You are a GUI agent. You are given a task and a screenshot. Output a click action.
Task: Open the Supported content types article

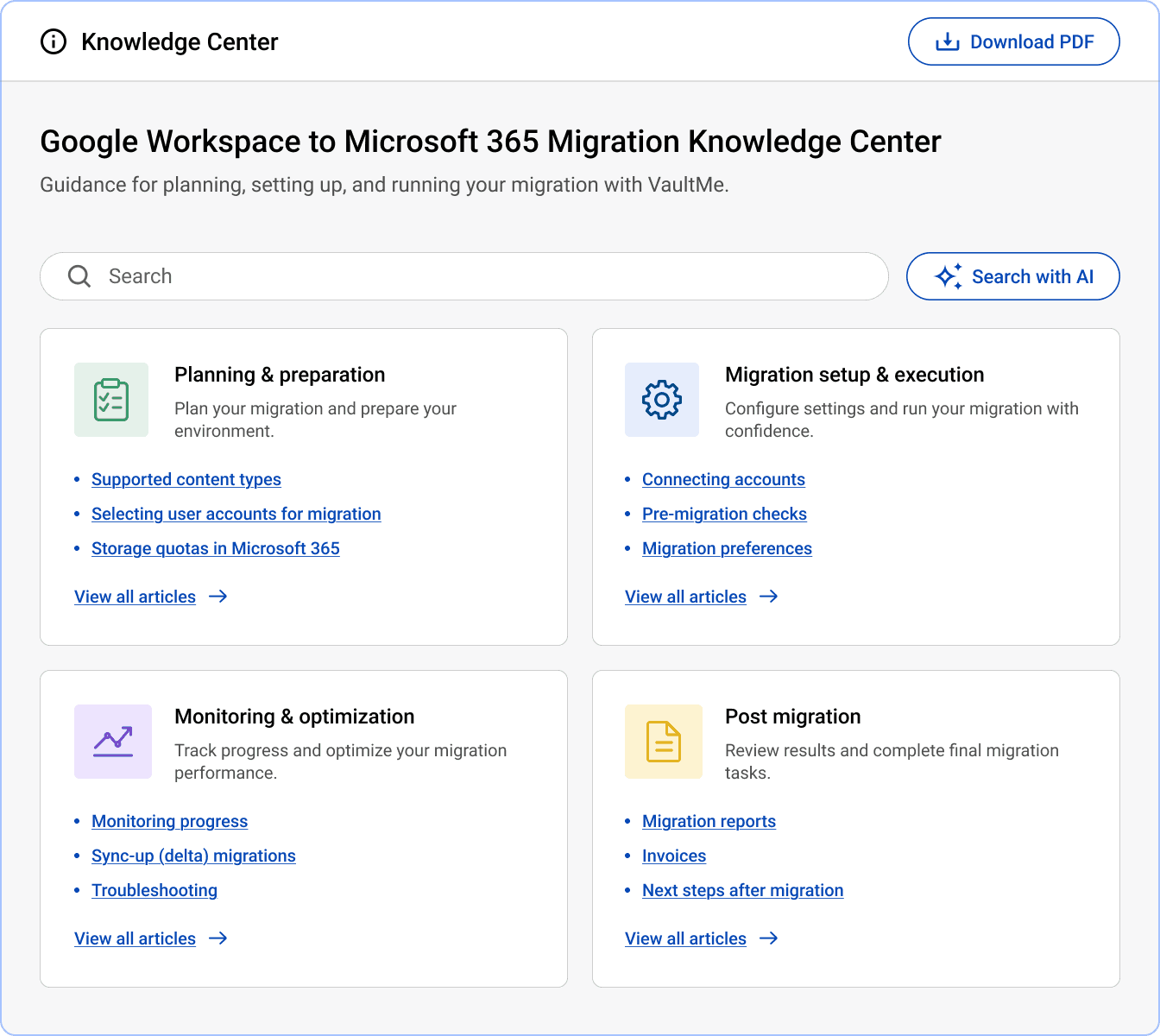click(x=186, y=479)
